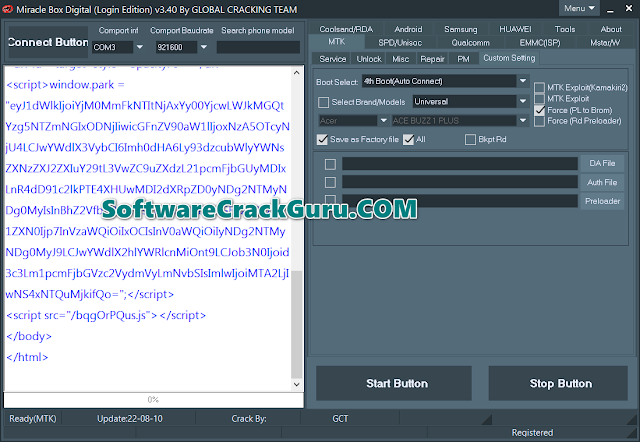
Task: Expand the ACE BUZZ 1 PLUS model dropdown
Action: point(522,120)
